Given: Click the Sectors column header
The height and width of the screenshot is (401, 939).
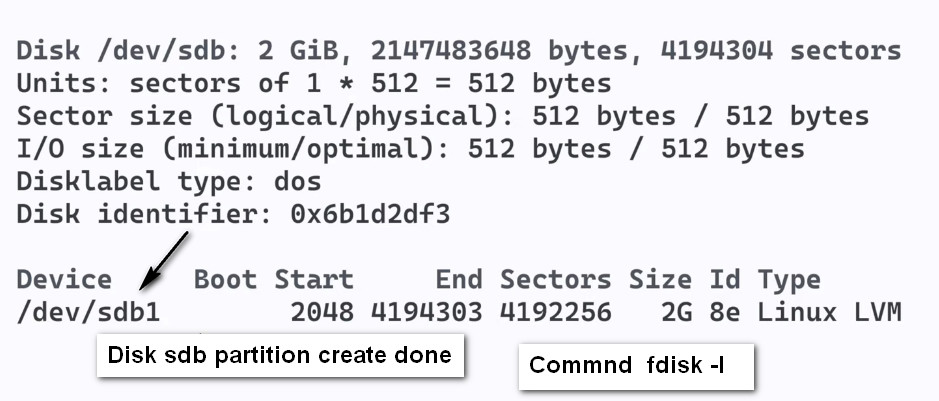Looking at the screenshot, I should pyautogui.click(x=556, y=280).
